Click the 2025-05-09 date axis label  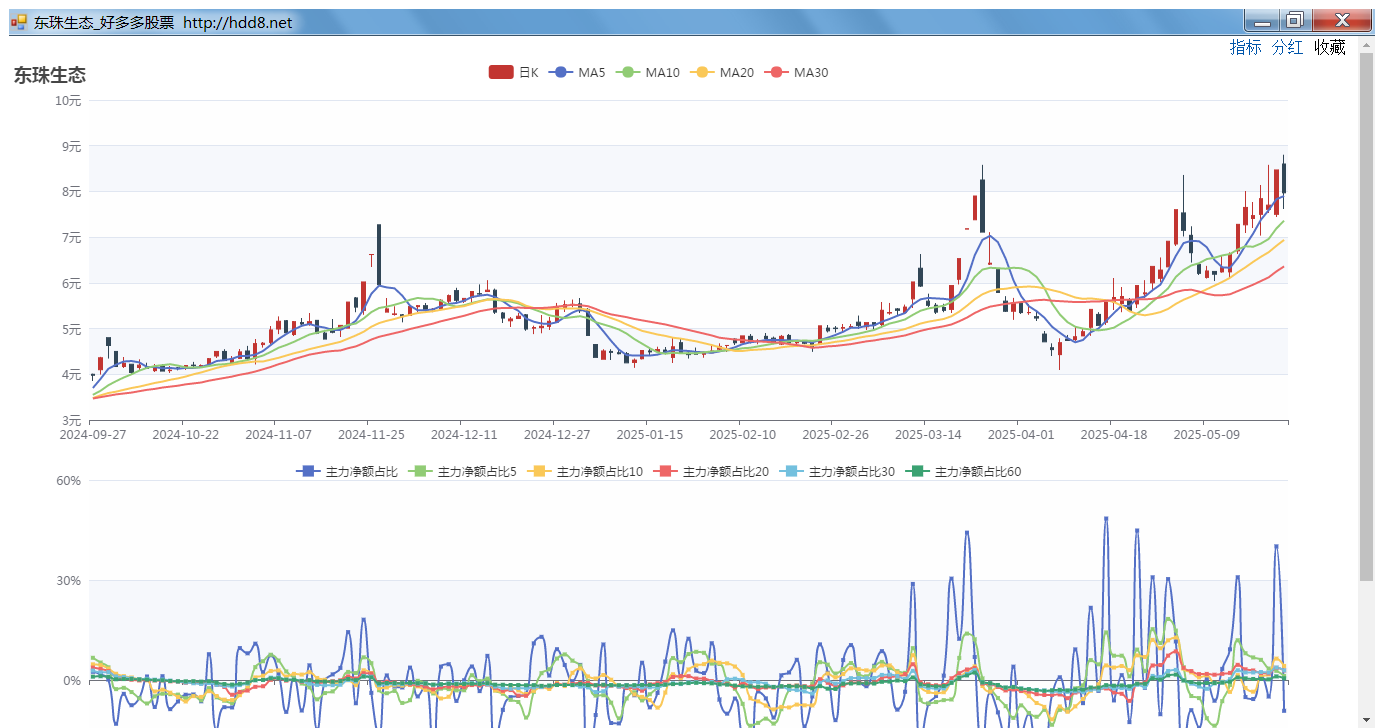[x=1206, y=435]
